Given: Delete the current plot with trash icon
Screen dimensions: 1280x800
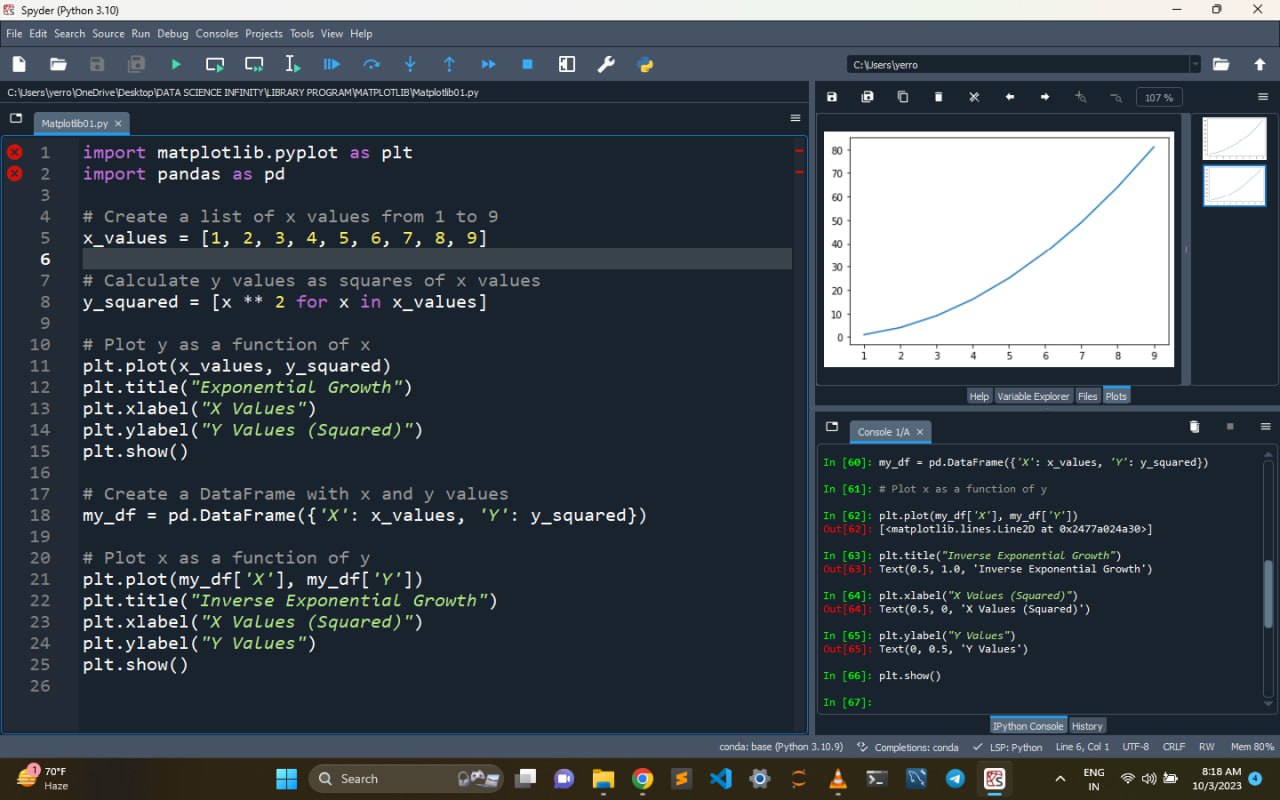Looking at the screenshot, I should point(938,97).
